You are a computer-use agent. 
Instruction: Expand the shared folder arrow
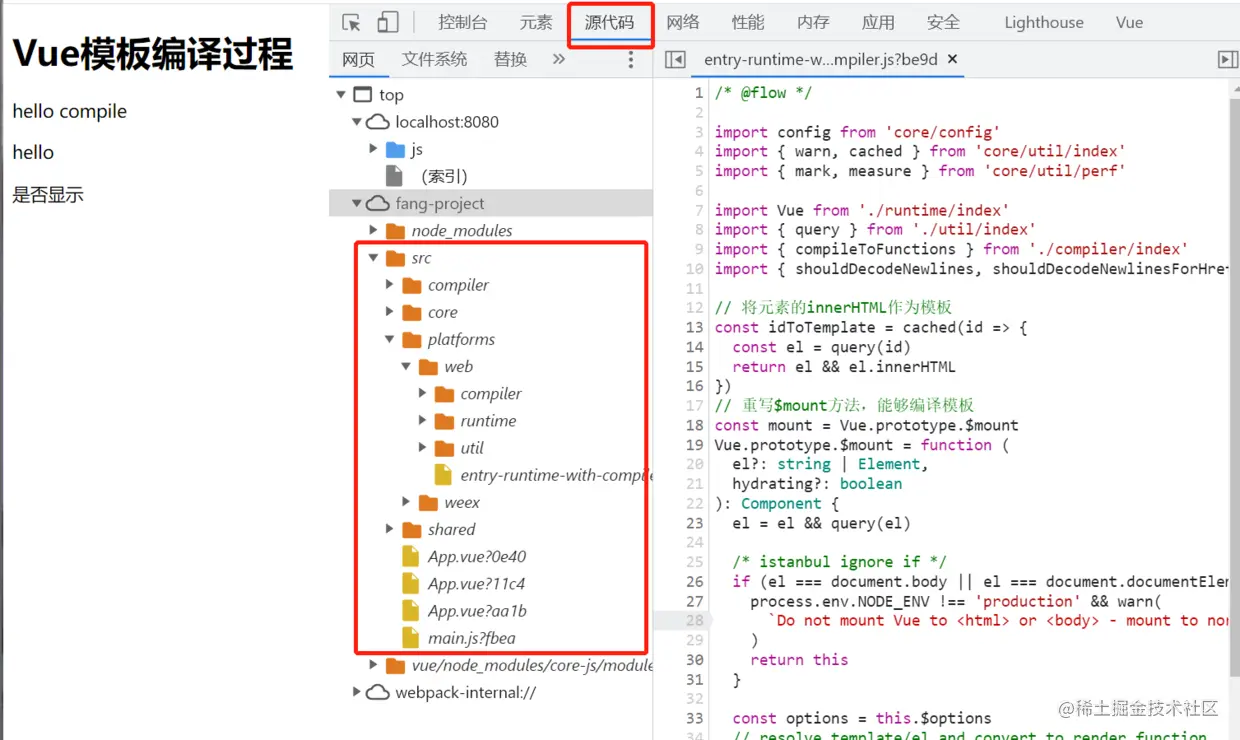click(x=390, y=529)
